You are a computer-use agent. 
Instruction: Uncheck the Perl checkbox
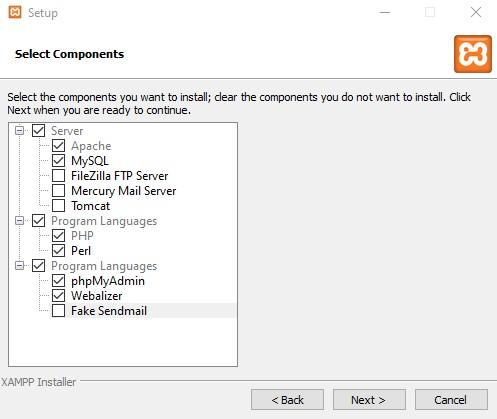point(58,251)
